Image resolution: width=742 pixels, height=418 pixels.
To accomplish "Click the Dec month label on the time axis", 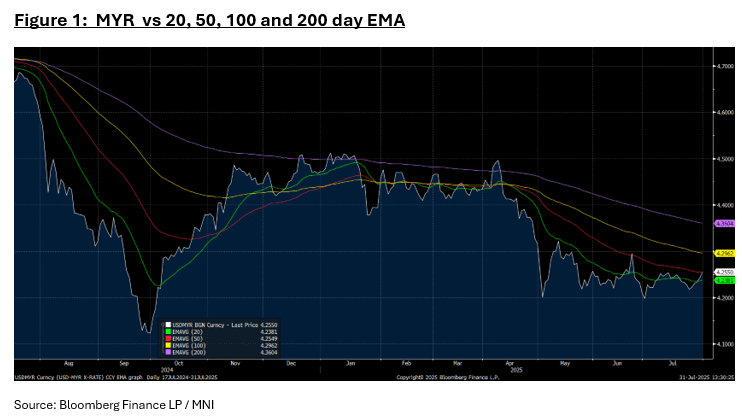I will click(x=291, y=364).
